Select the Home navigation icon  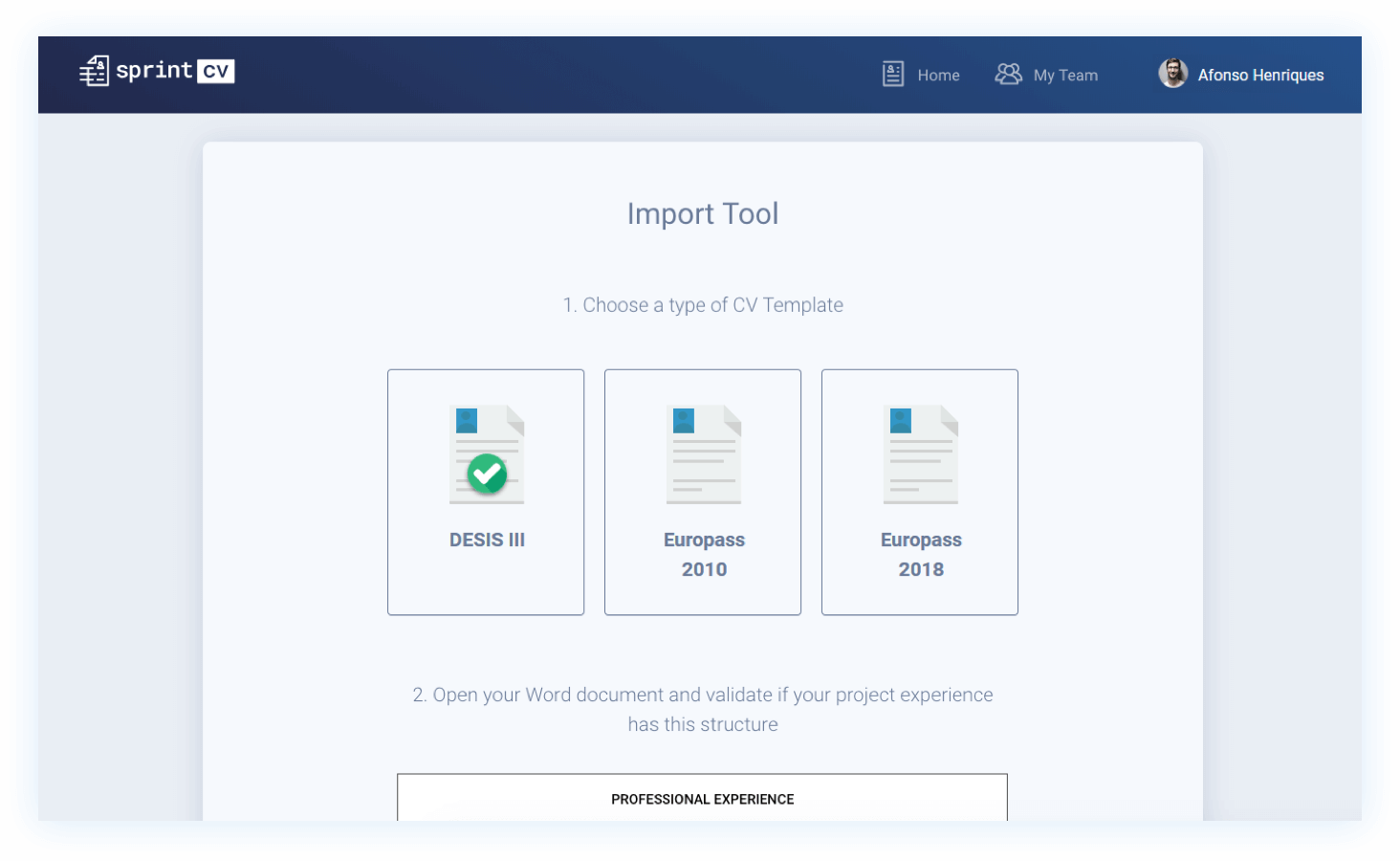[891, 73]
